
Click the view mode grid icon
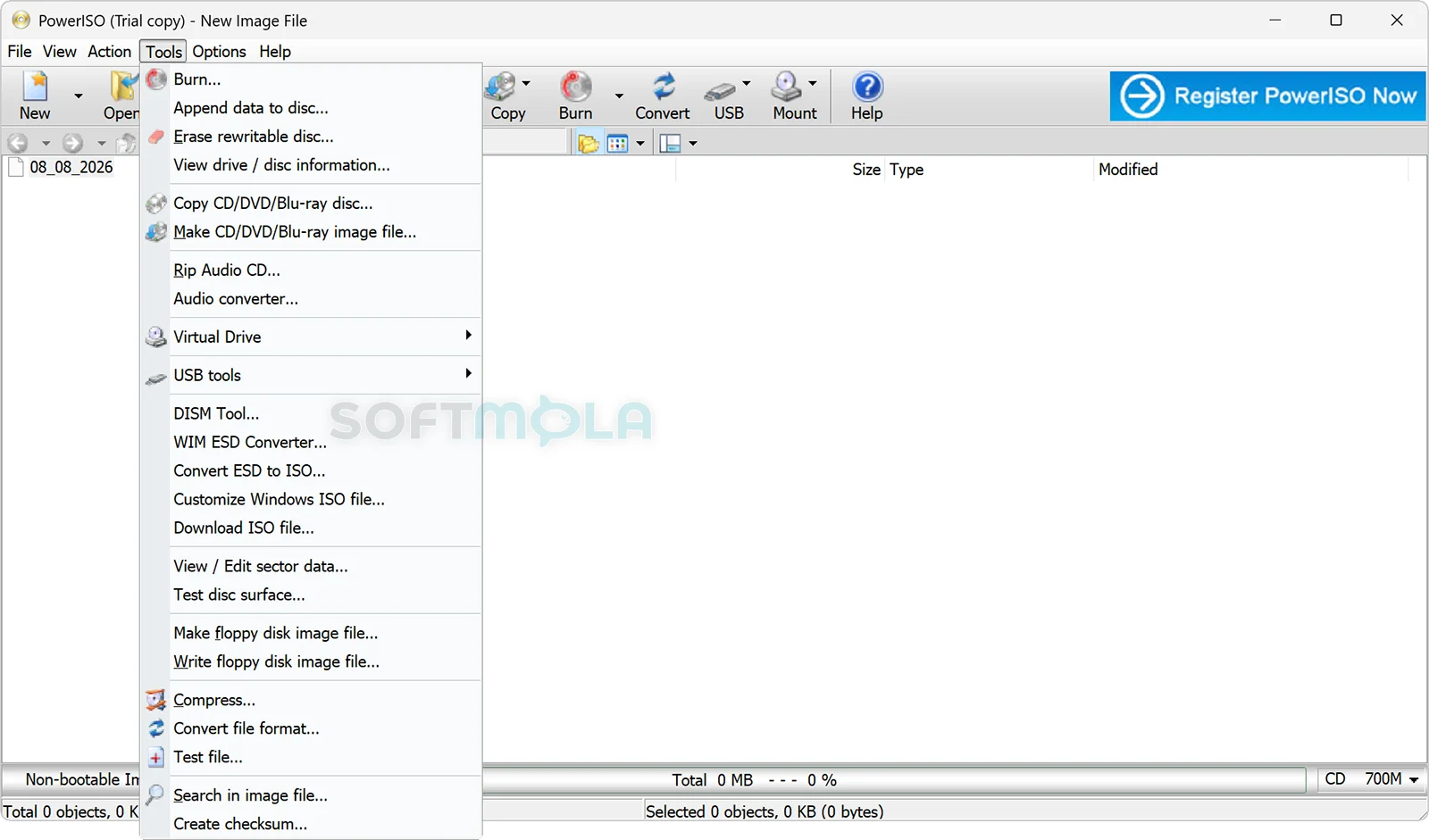pos(618,143)
